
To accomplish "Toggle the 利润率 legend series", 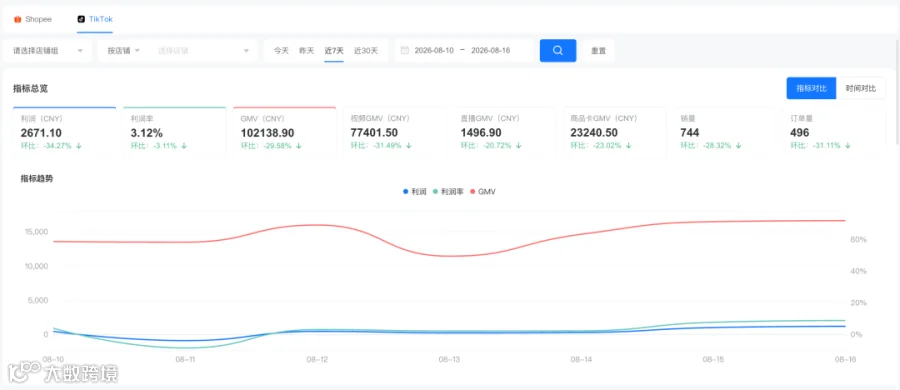I will [448, 192].
